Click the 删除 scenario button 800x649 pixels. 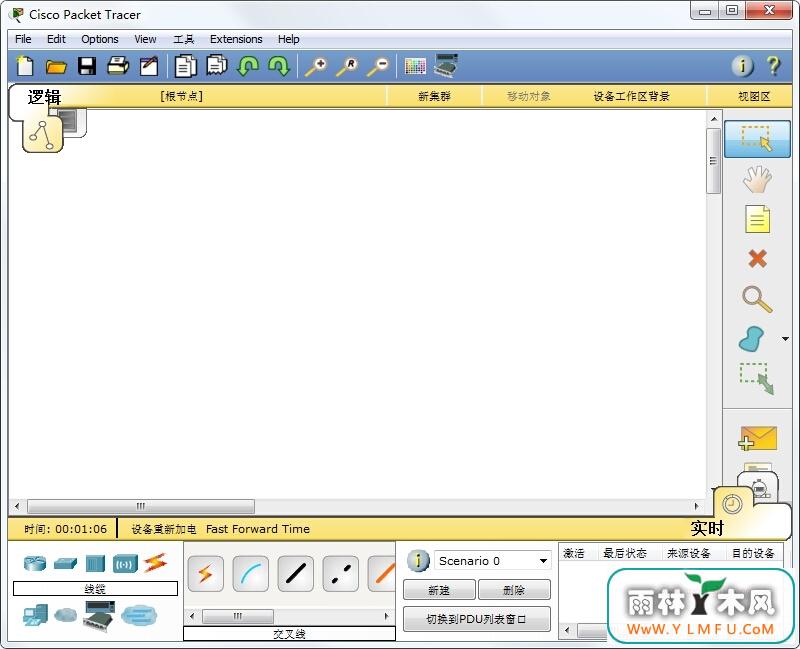514,590
